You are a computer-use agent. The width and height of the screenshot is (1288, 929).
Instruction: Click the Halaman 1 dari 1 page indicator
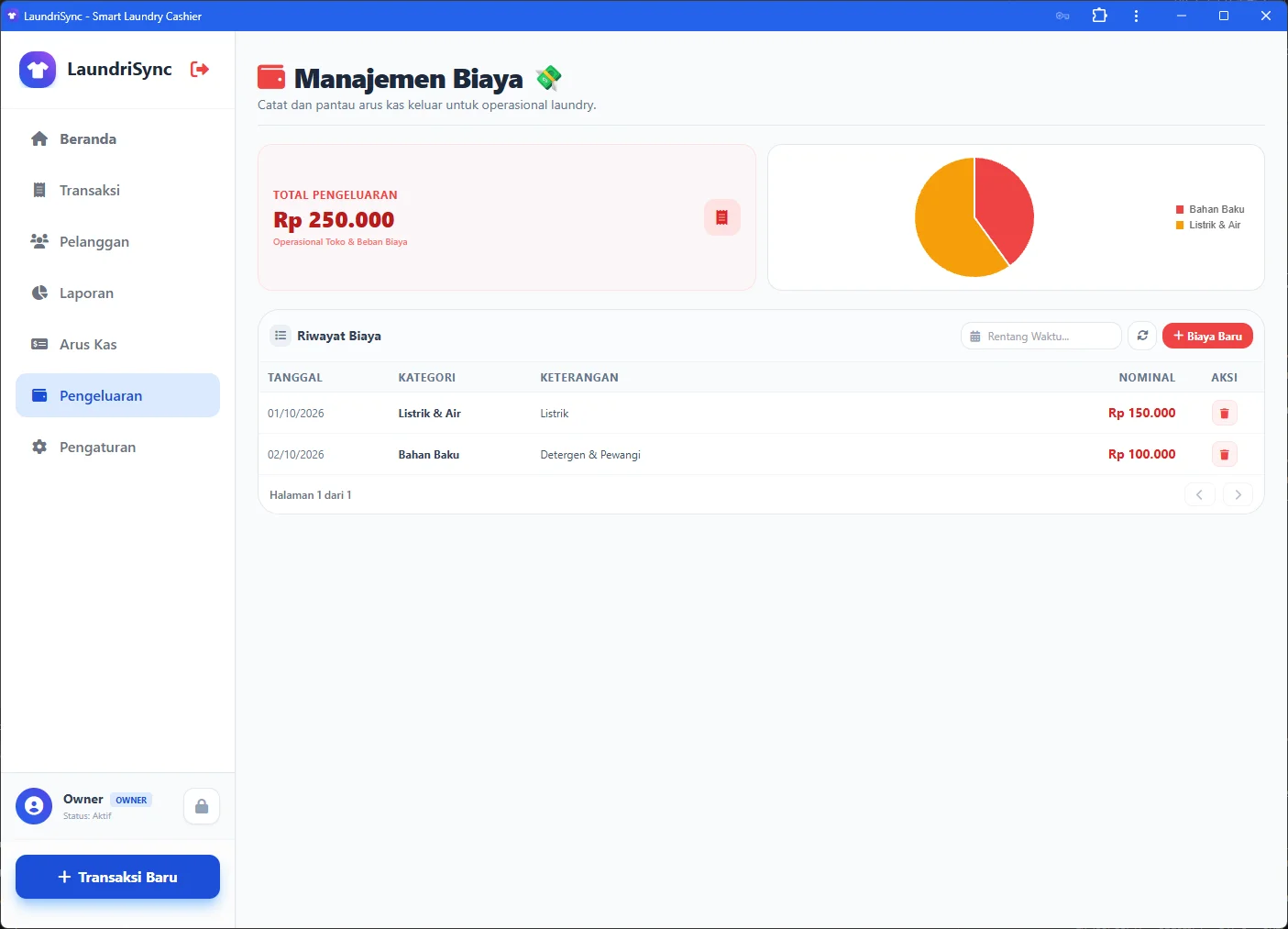(311, 494)
